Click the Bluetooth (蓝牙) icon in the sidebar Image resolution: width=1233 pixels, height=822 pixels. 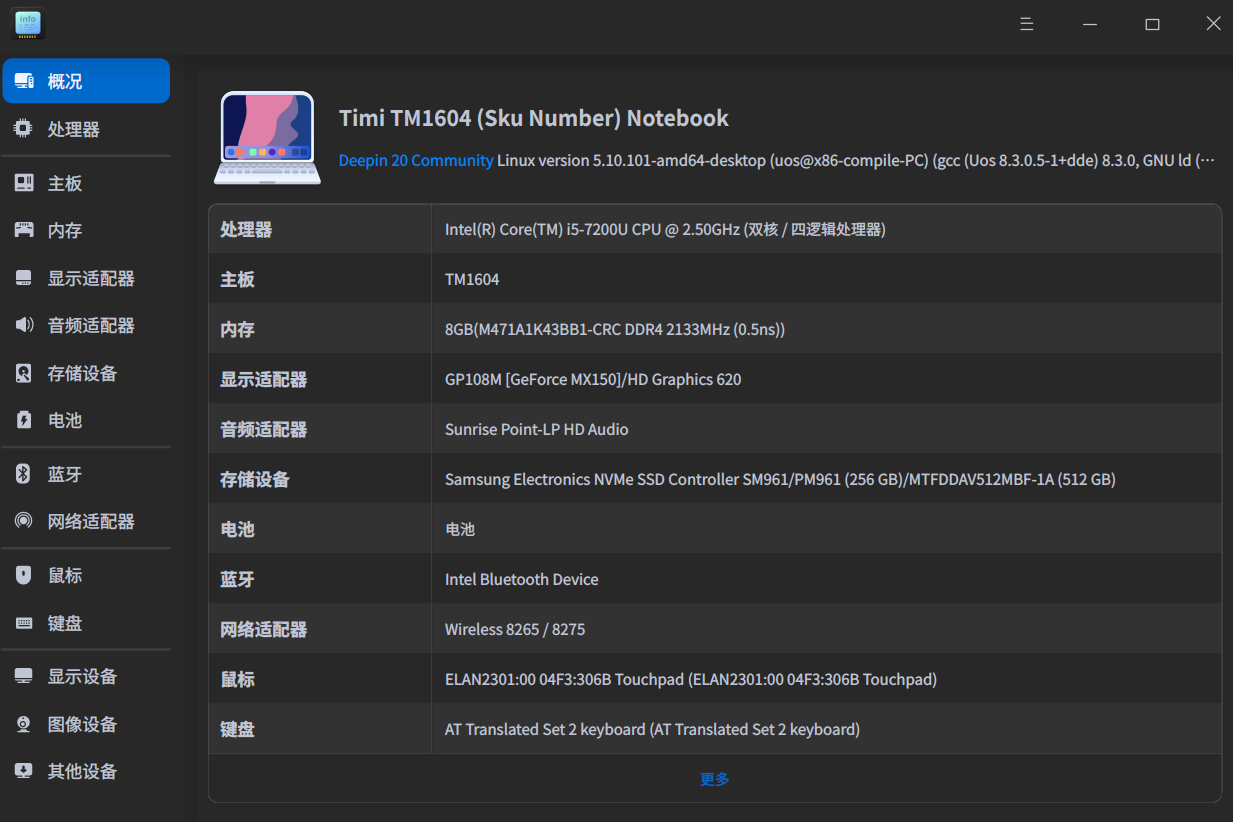click(x=24, y=474)
